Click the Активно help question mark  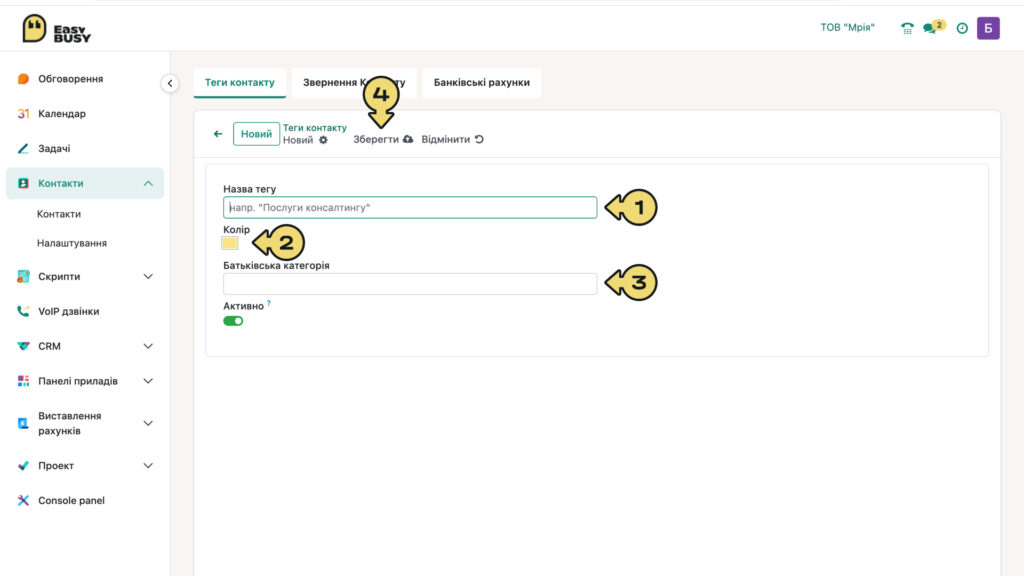click(268, 303)
